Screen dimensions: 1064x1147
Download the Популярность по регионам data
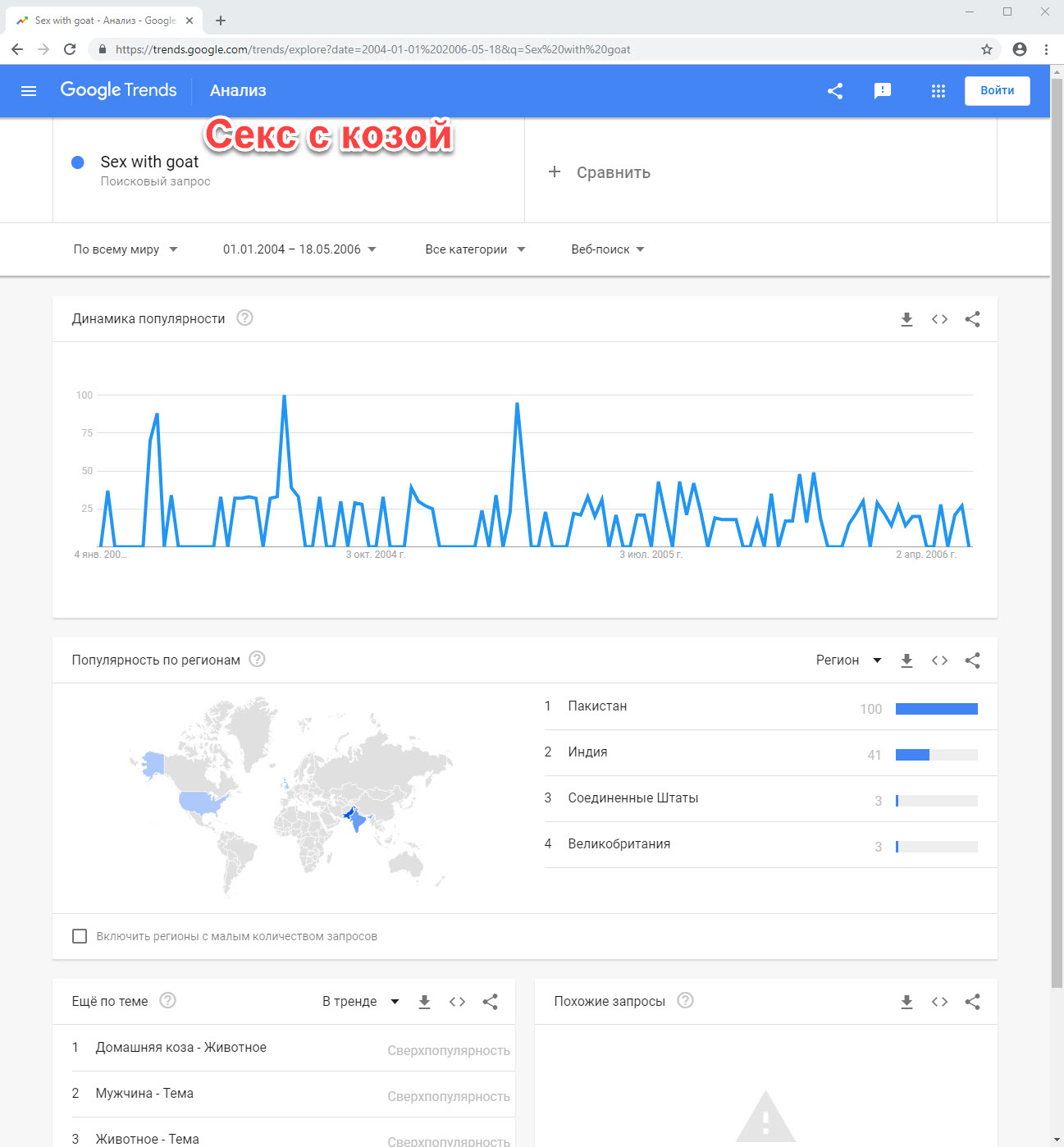906,660
